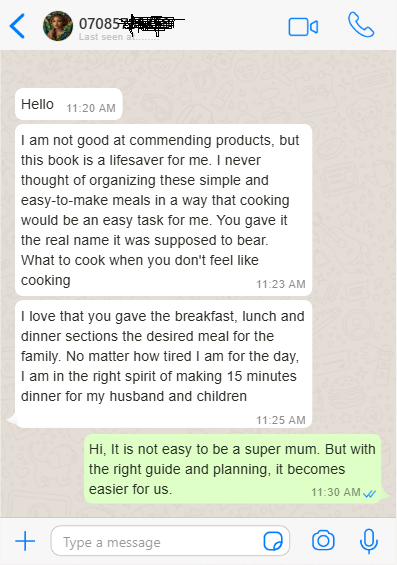397x565 pixels.
Task: Click the 11:20 AM timestamp beside Hello
Action: coord(91,108)
